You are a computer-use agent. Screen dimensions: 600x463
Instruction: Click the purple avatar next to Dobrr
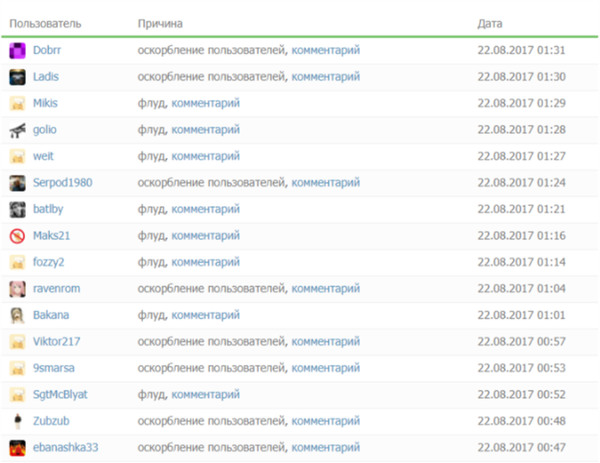pyautogui.click(x=17, y=50)
